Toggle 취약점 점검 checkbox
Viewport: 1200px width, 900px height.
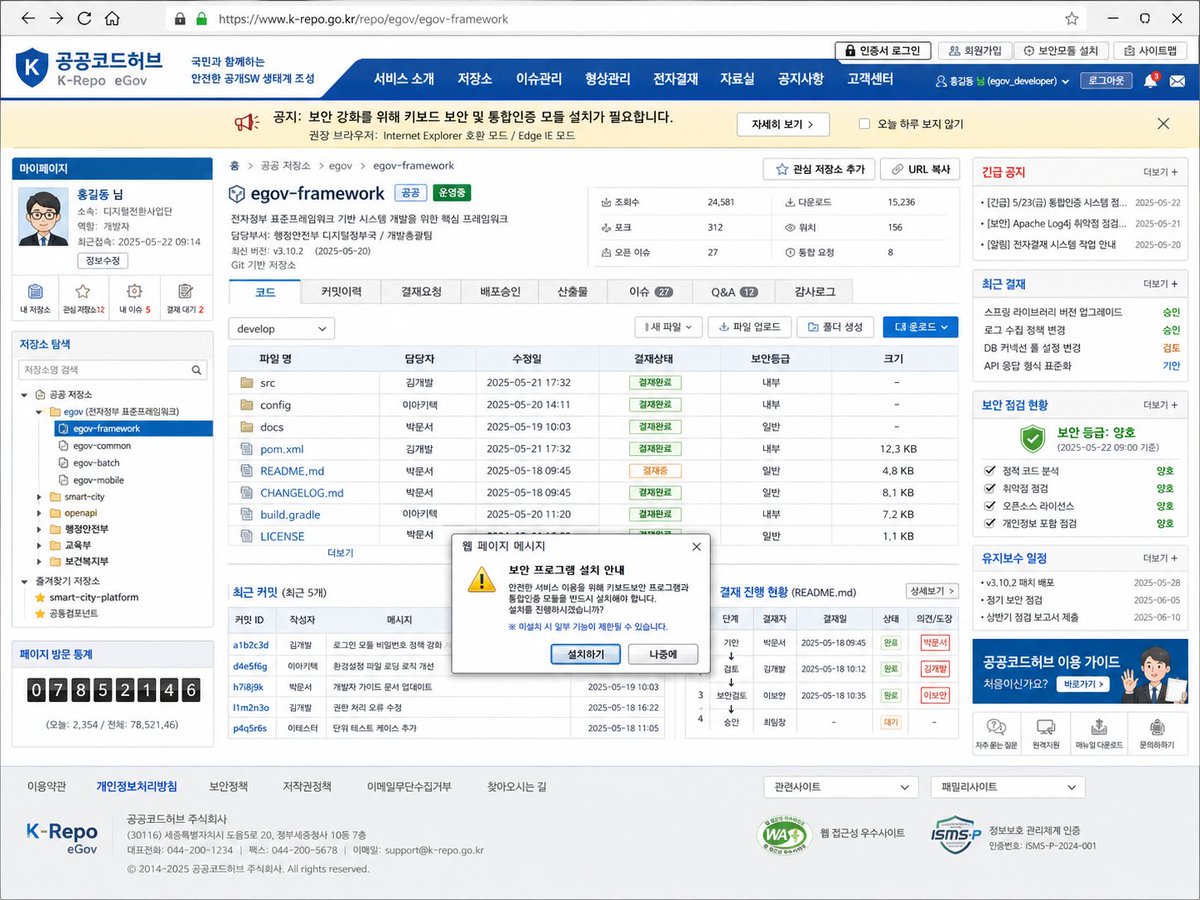990,488
